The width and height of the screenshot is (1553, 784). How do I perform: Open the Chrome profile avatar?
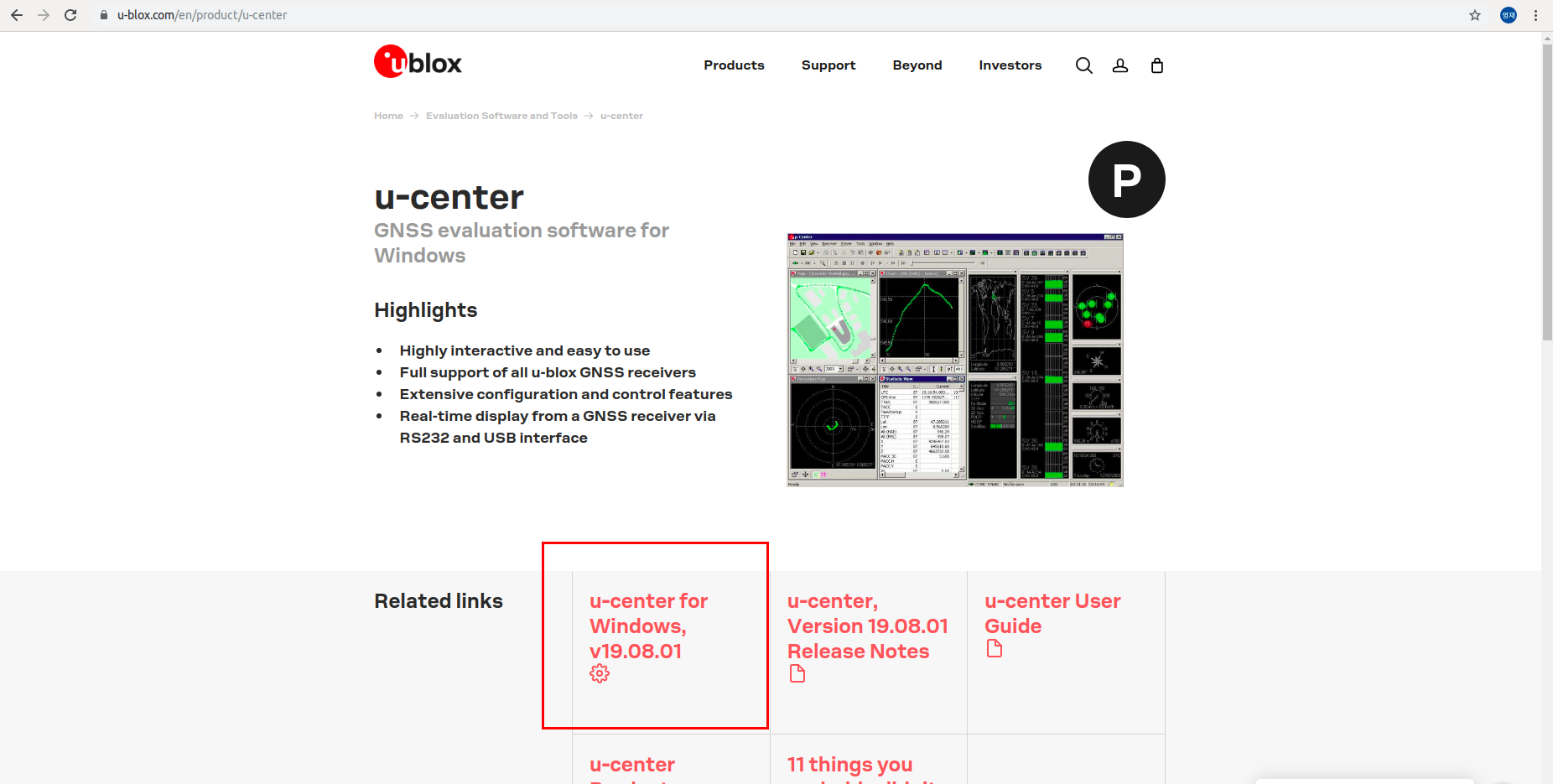1509,15
